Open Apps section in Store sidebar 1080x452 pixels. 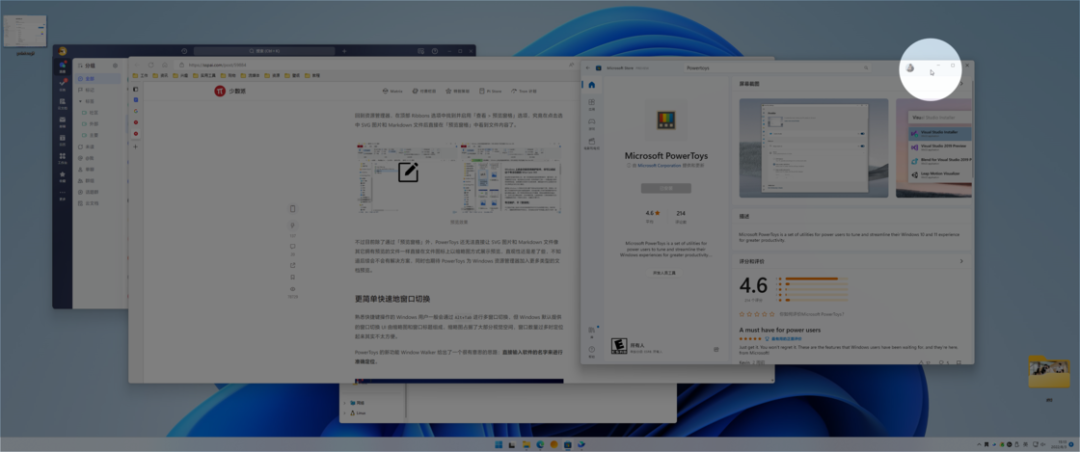591,104
